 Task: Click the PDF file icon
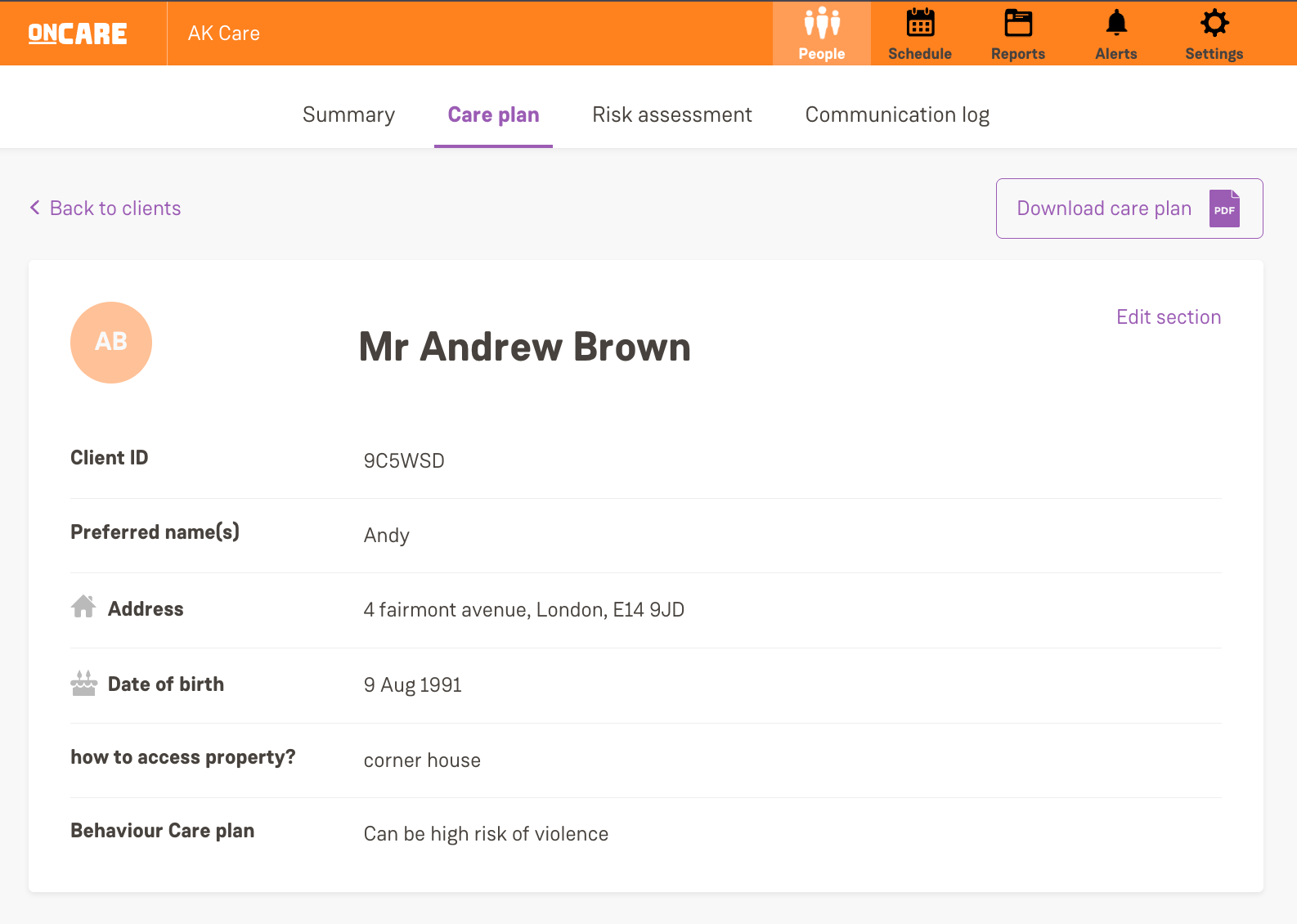1224,209
